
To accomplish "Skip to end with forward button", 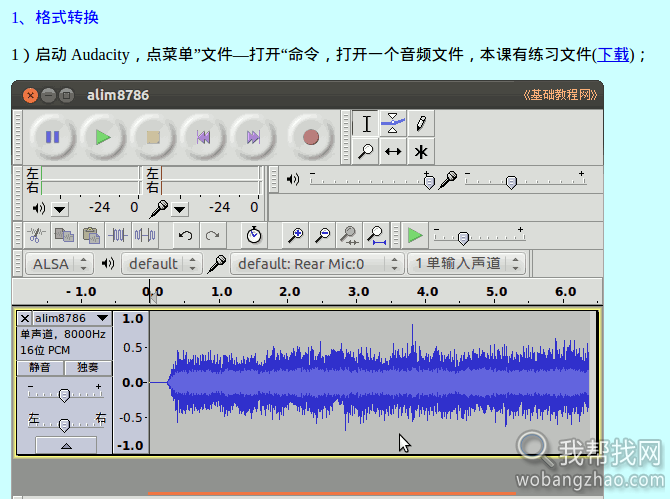I will coord(253,138).
